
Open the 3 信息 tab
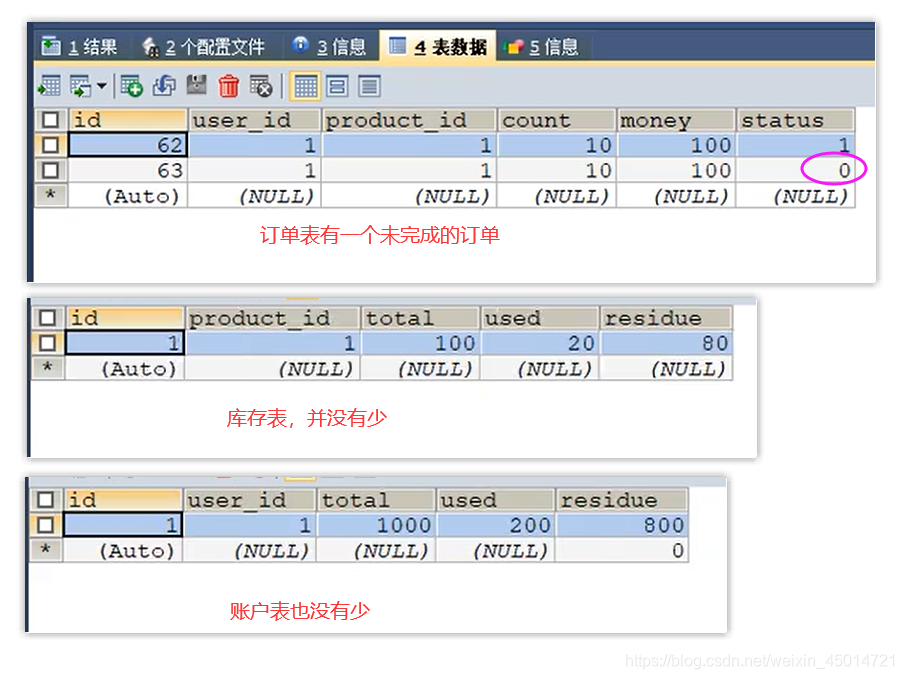click(329, 47)
